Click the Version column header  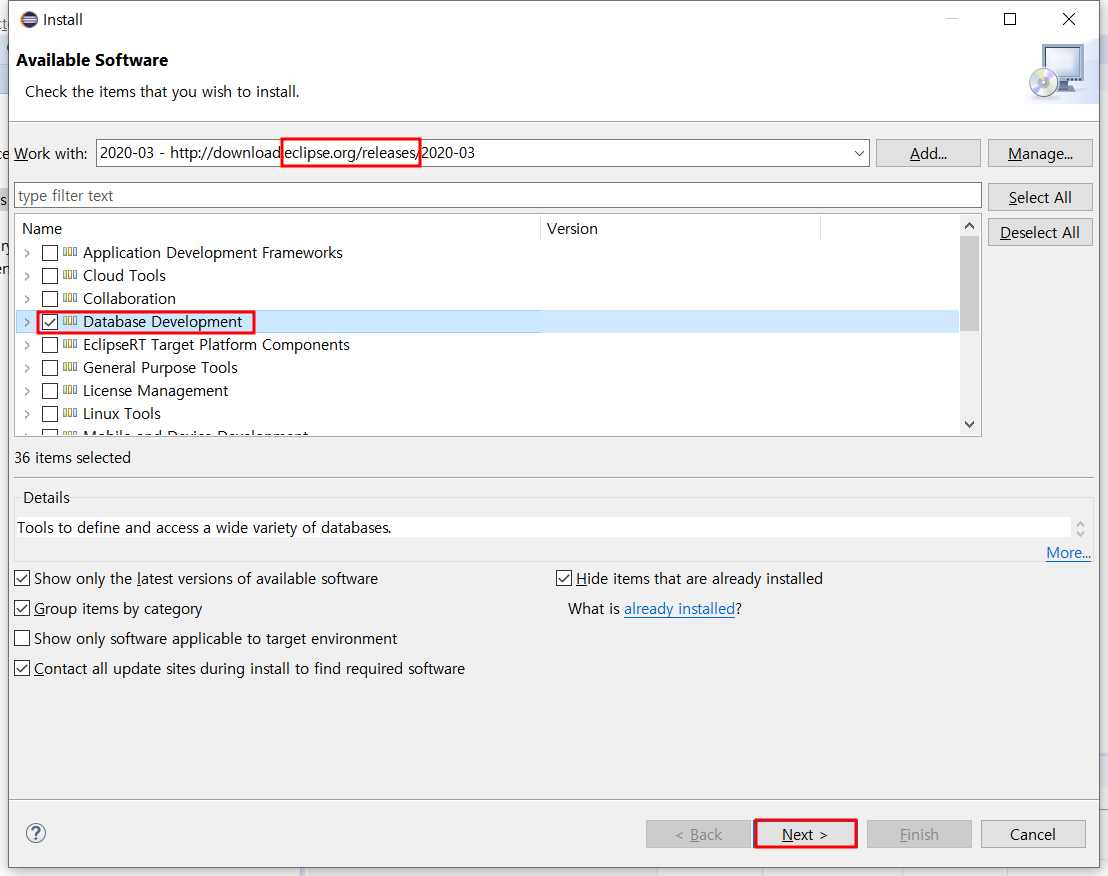(681, 228)
